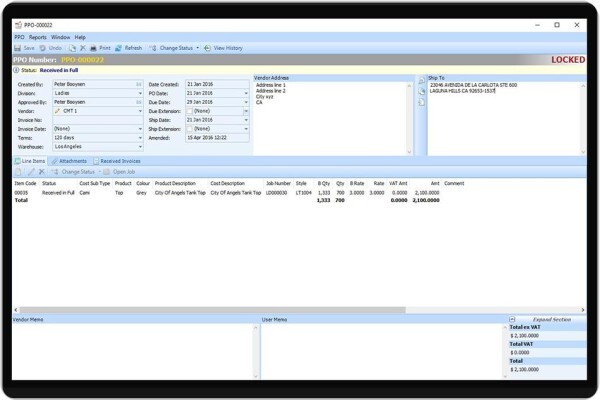The image size is (600, 400).
Task: Switch to the Line Items tab
Action: (x=30, y=161)
